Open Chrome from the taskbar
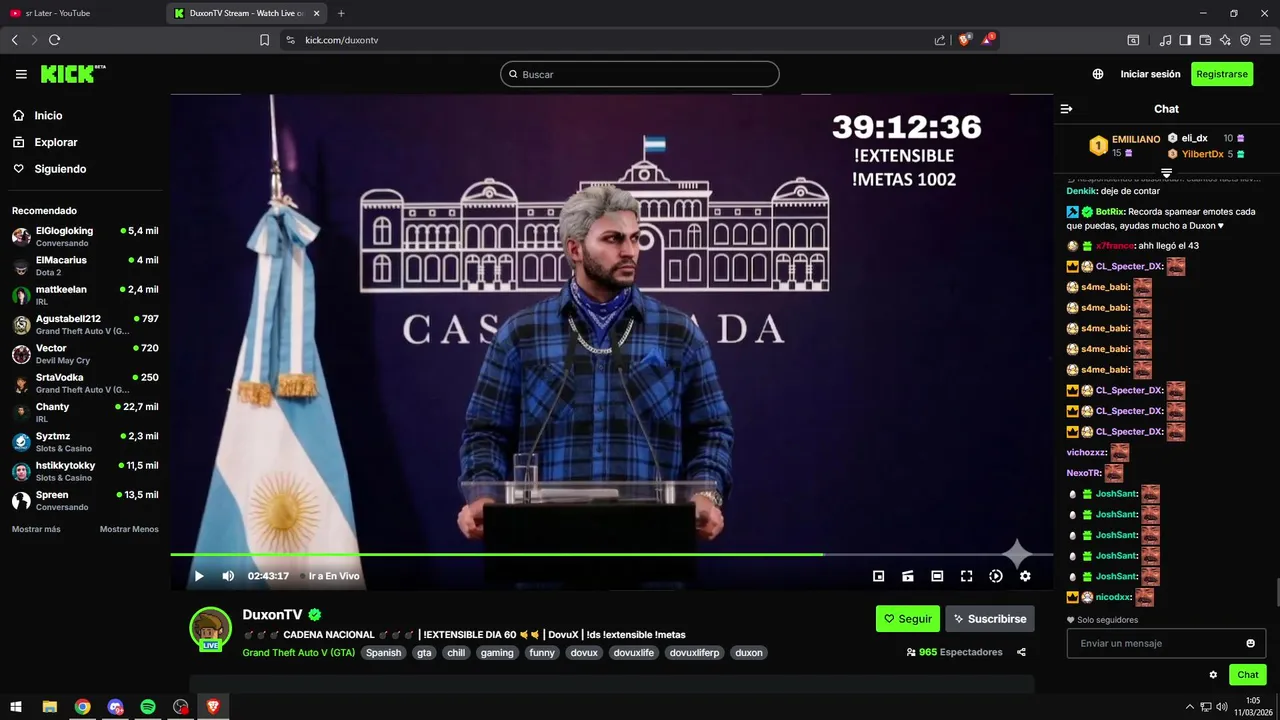Screen dimensions: 1280x720 pos(82,707)
